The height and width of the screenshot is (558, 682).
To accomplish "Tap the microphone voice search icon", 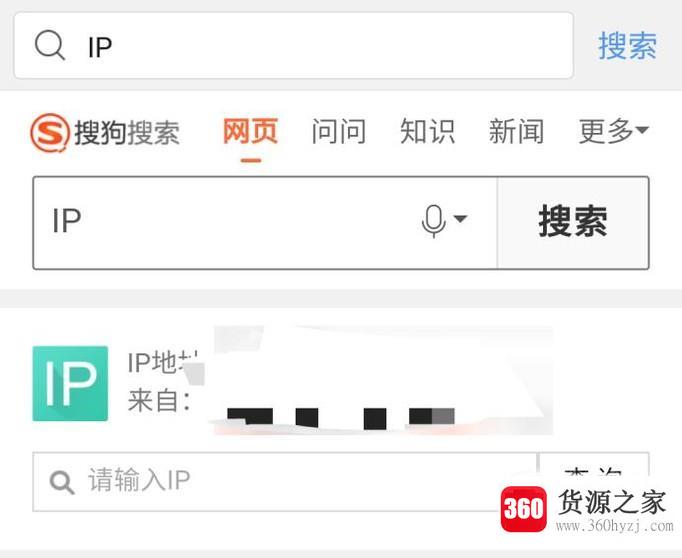I will pos(434,221).
